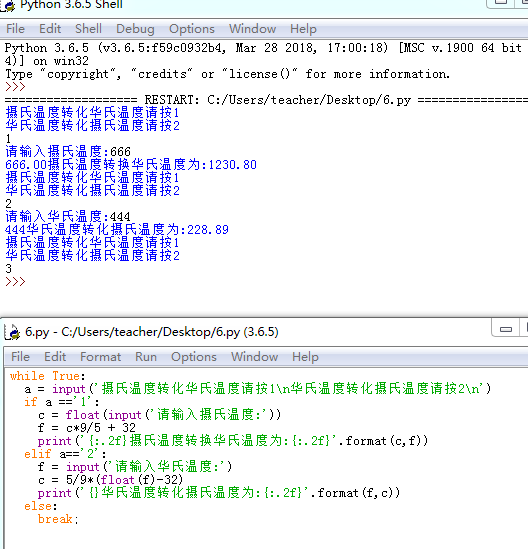Open File menu in Python Shell window
This screenshot has height=549, width=528.
click(15, 29)
